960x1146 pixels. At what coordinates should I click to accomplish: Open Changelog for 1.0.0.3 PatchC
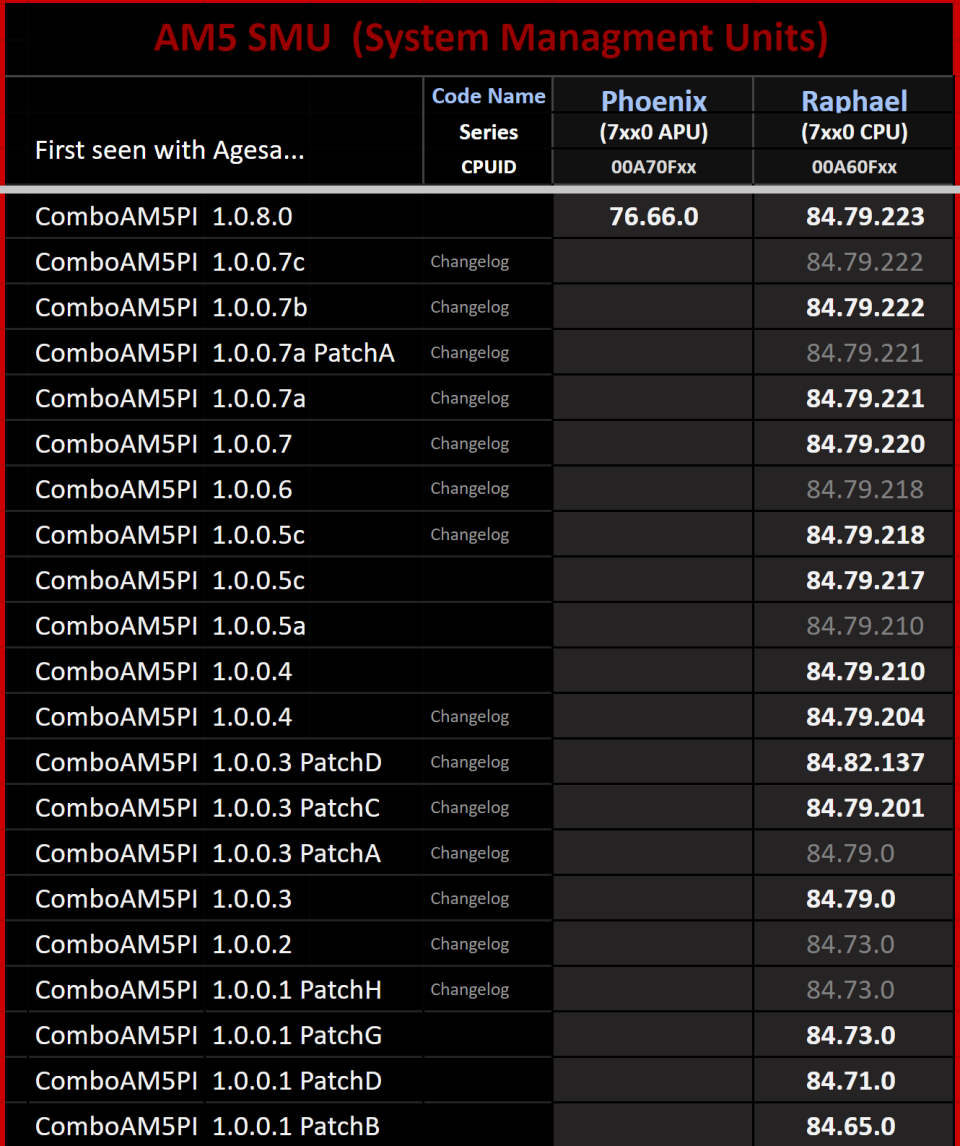(469, 807)
